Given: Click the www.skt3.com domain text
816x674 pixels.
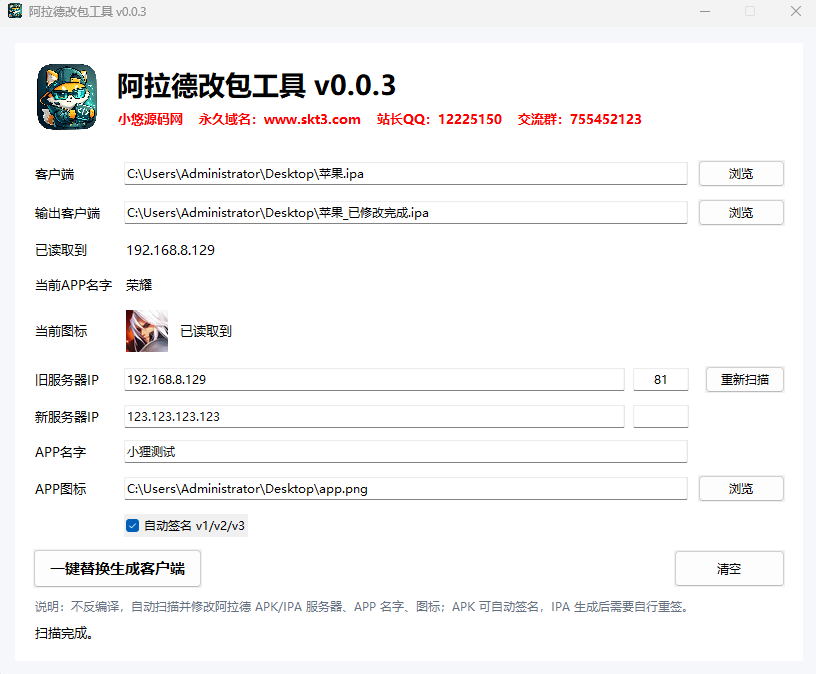Looking at the screenshot, I should point(312,119).
